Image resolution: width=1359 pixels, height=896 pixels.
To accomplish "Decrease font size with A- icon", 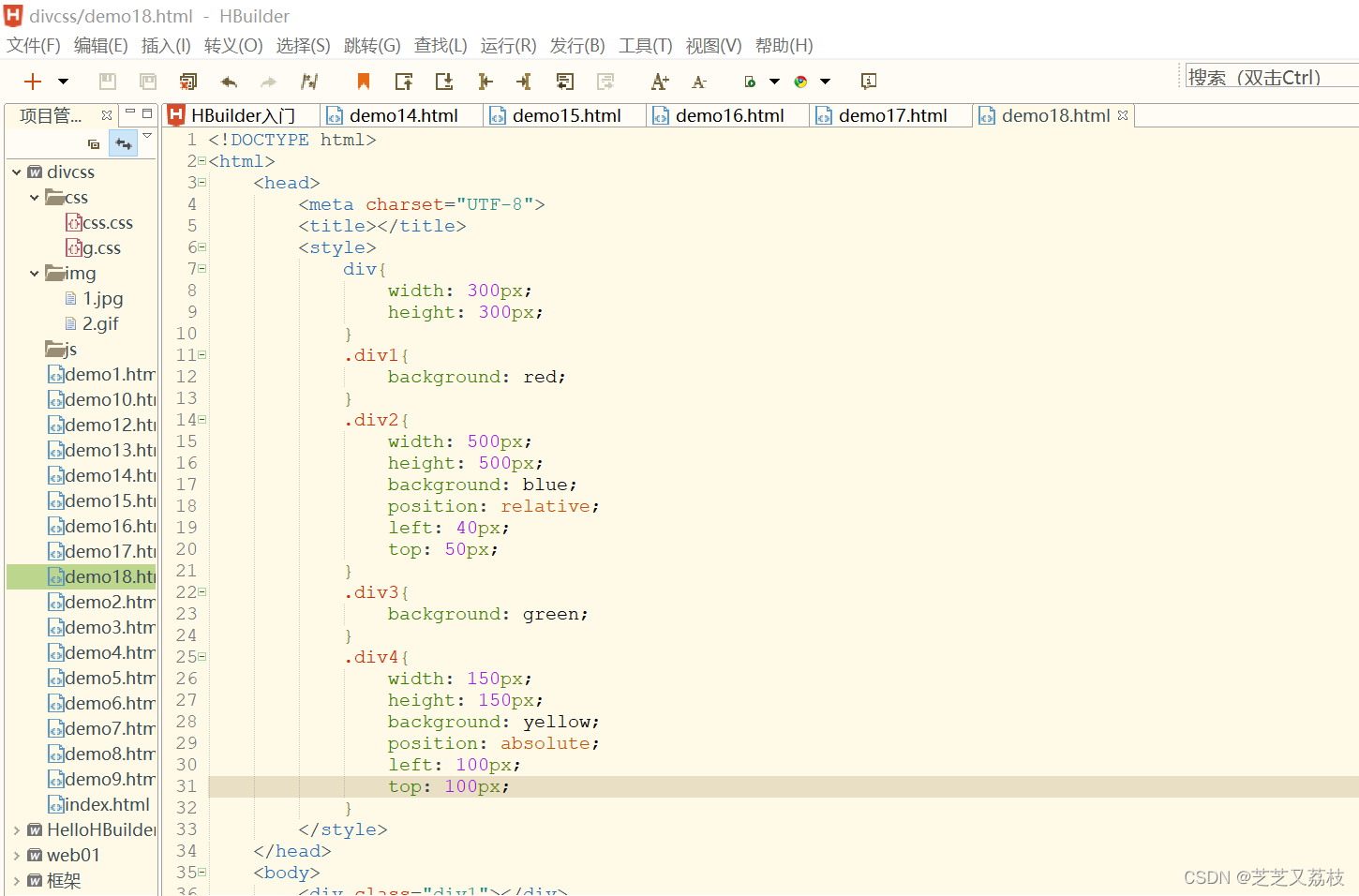I will coord(699,82).
